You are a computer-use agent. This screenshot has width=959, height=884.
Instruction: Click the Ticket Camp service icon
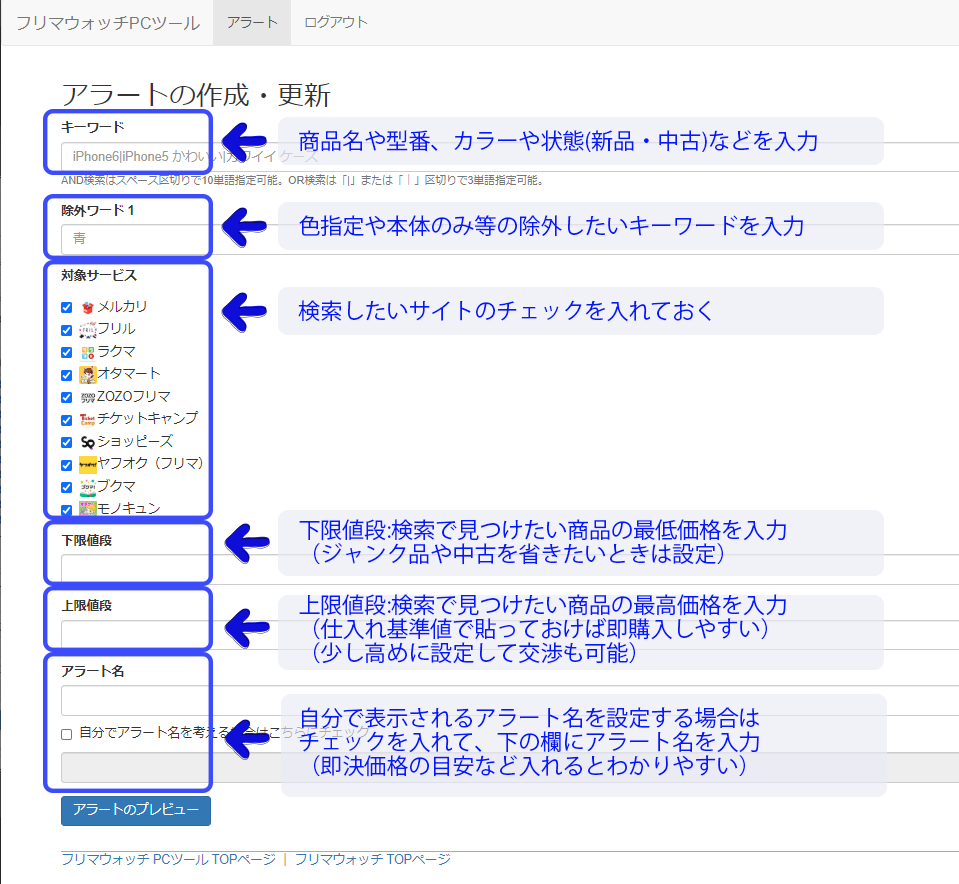click(x=87, y=419)
